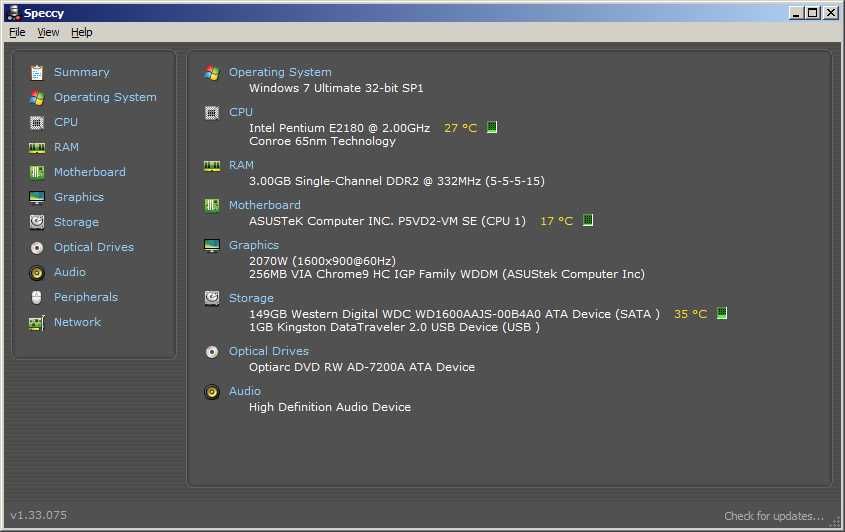Select Peripherals in the sidebar

pyautogui.click(x=86, y=297)
